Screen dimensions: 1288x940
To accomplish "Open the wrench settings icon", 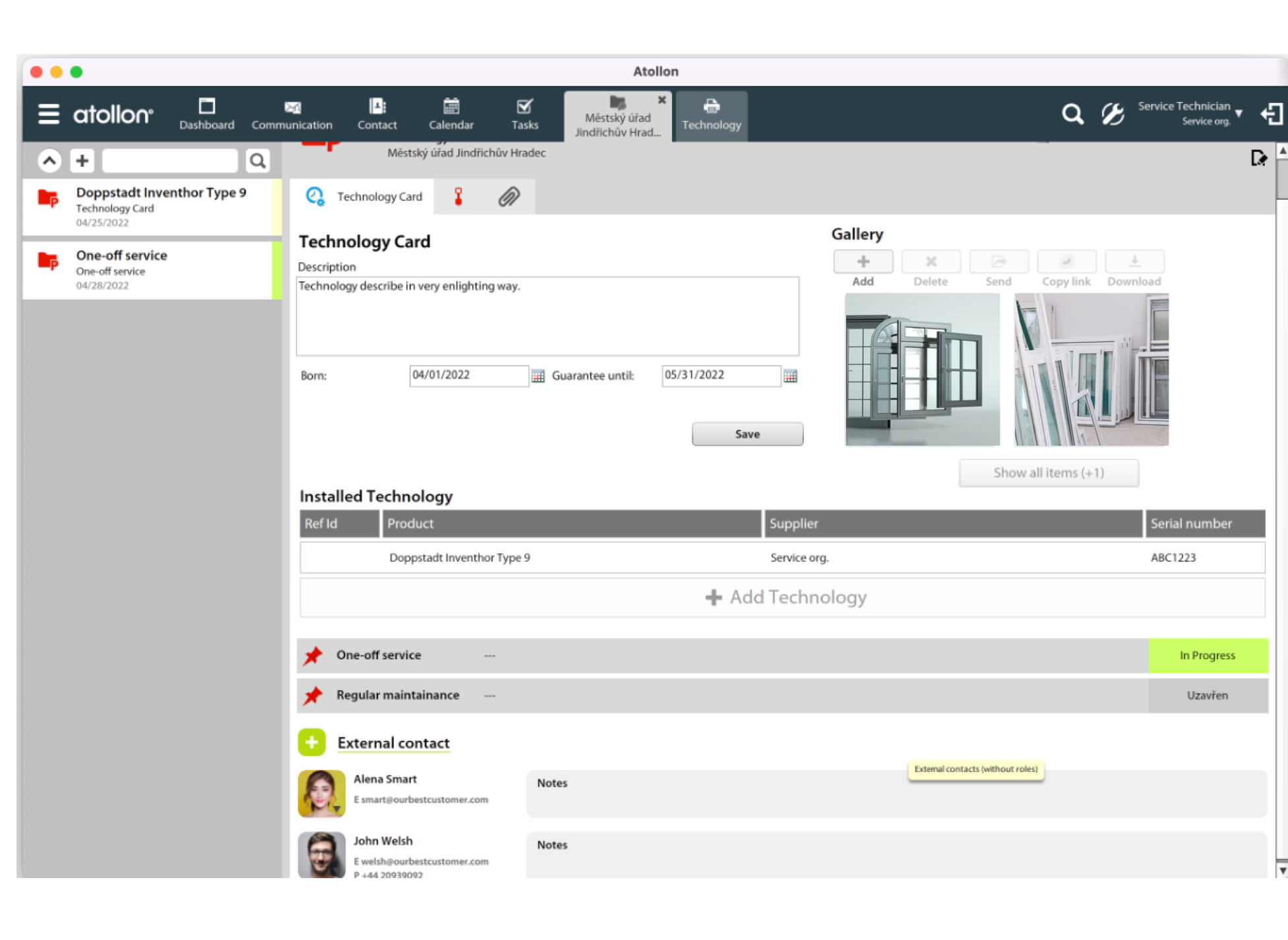I will [x=1113, y=114].
